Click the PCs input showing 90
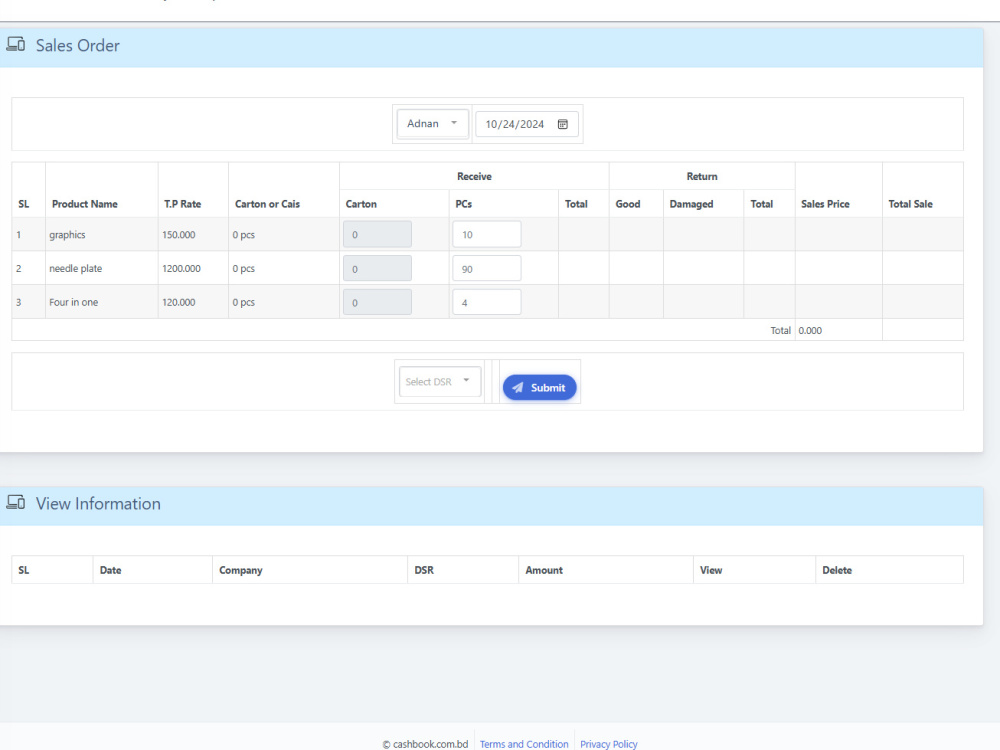1000x750 pixels. click(487, 268)
